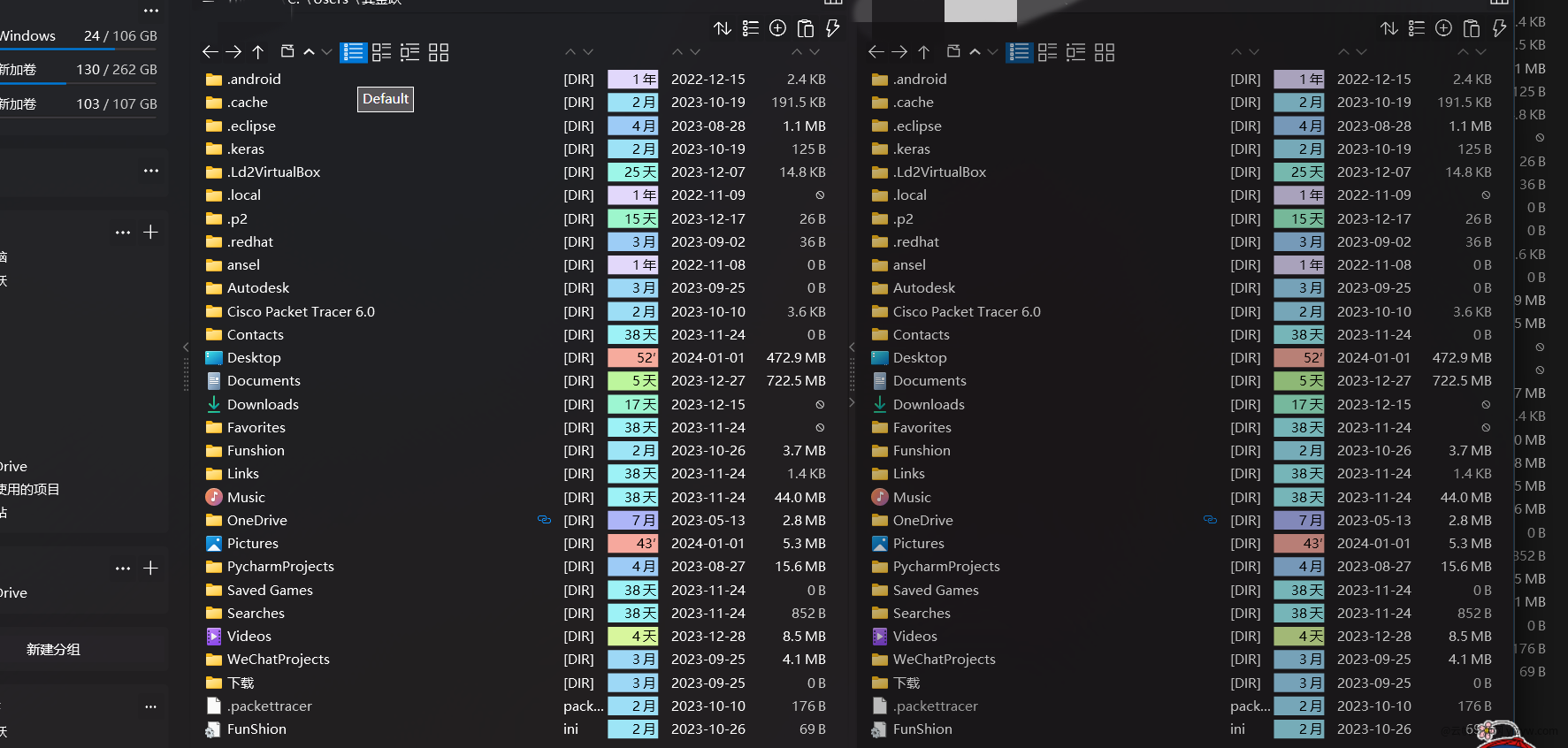Screen dimensions: 1568x748
Task: Click the upper sidebar plus button
Action: (151, 233)
